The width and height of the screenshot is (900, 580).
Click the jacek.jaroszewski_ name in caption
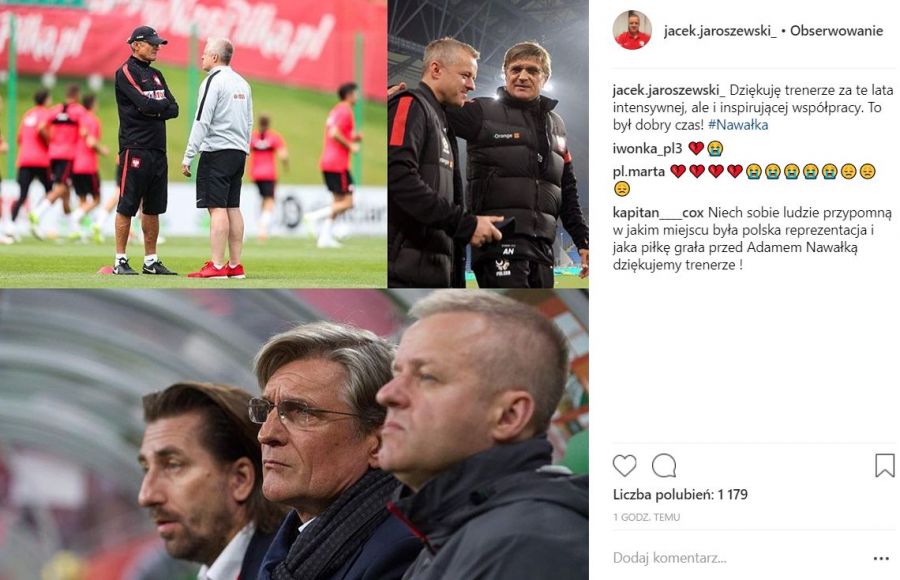(669, 90)
